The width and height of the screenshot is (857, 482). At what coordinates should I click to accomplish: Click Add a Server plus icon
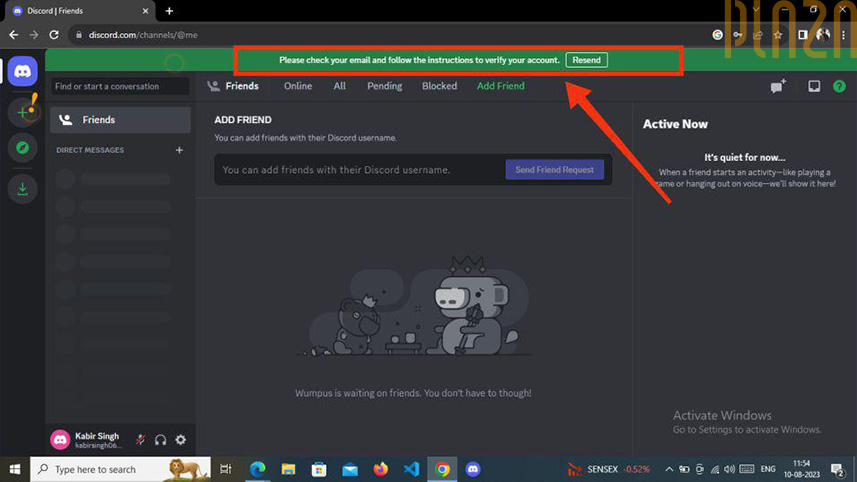click(22, 113)
